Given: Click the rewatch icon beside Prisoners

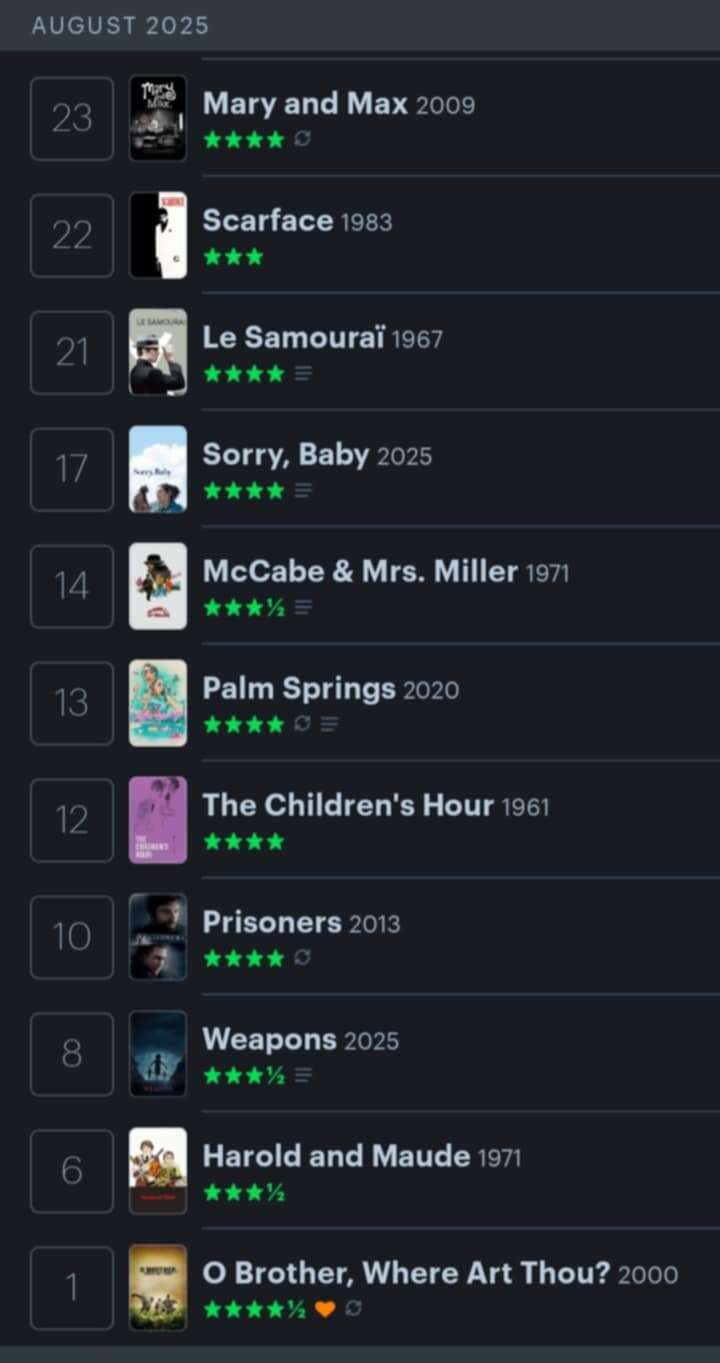Looking at the screenshot, I should 303,958.
